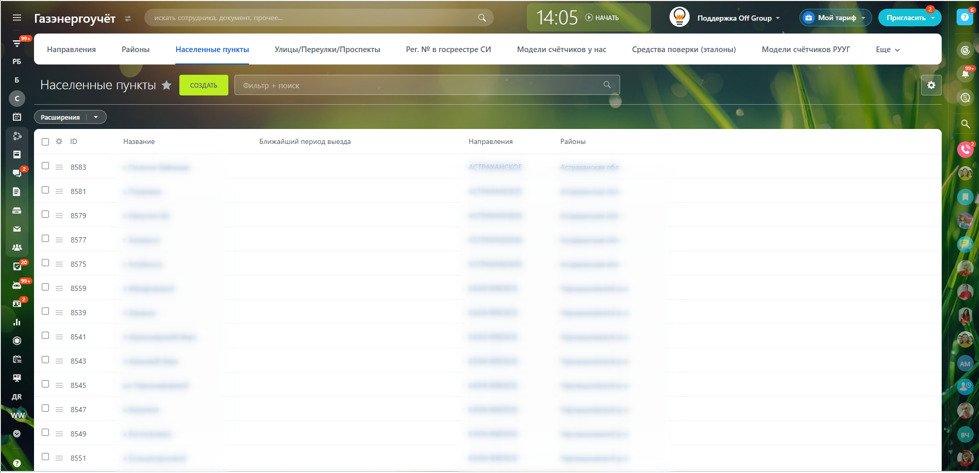The width and height of the screenshot is (979, 473).
Task: Click the help question mark at sidebar bottom
Action: pos(17,464)
